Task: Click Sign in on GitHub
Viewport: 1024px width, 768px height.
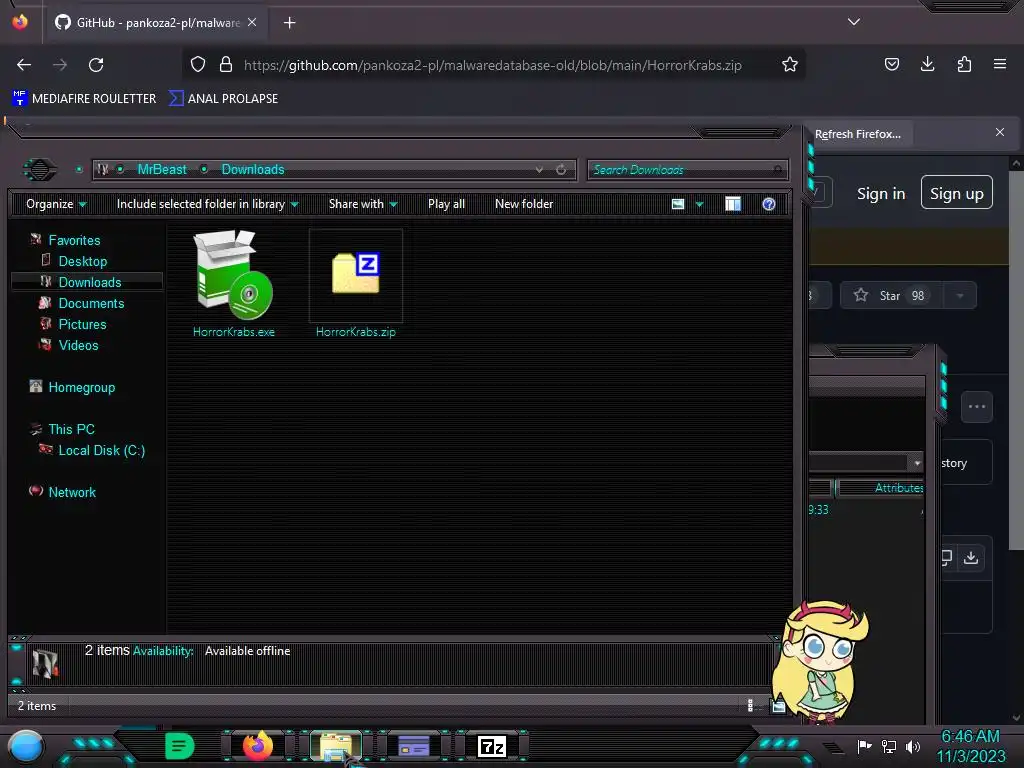Action: [881, 194]
